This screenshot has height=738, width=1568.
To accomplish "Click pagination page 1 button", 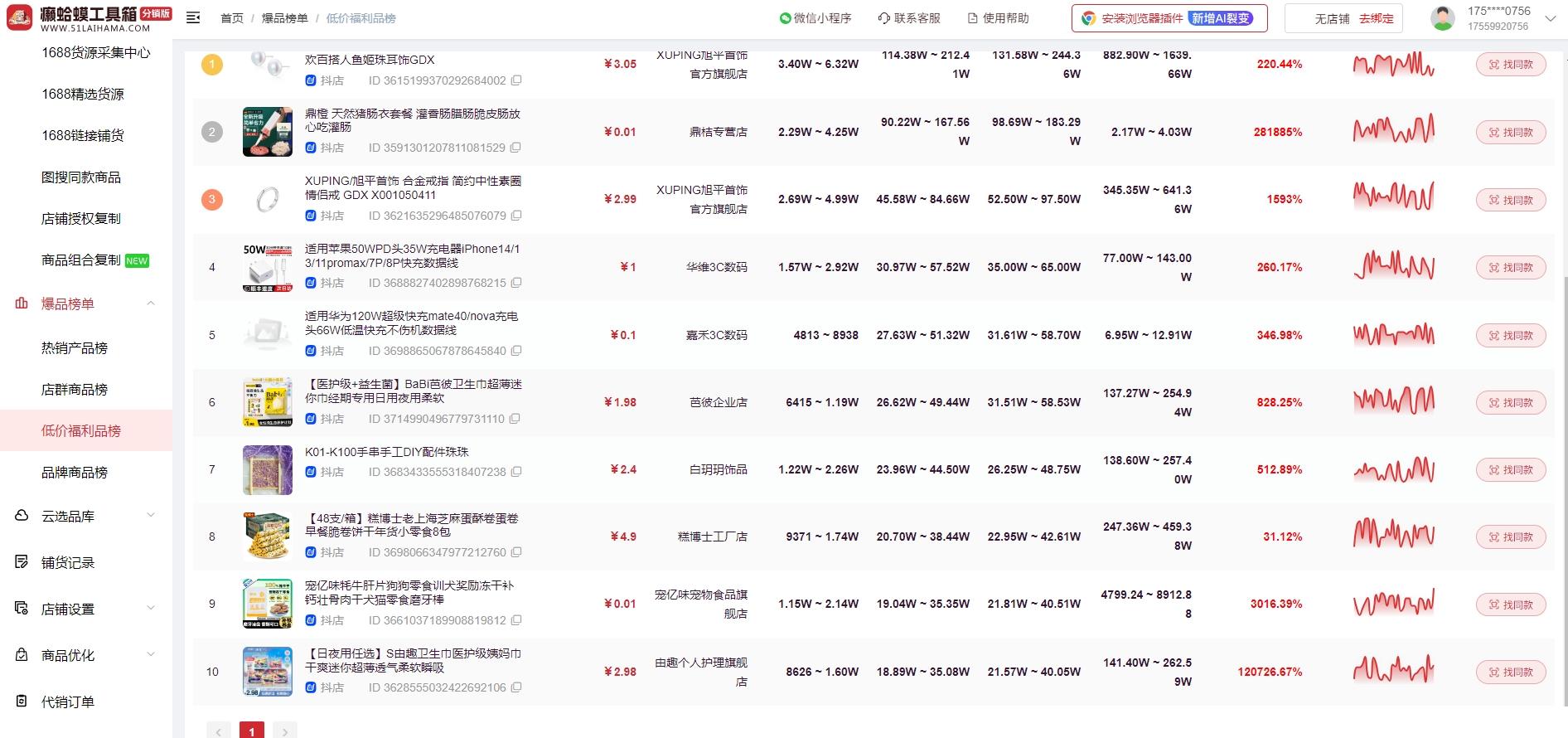I will (x=252, y=731).
